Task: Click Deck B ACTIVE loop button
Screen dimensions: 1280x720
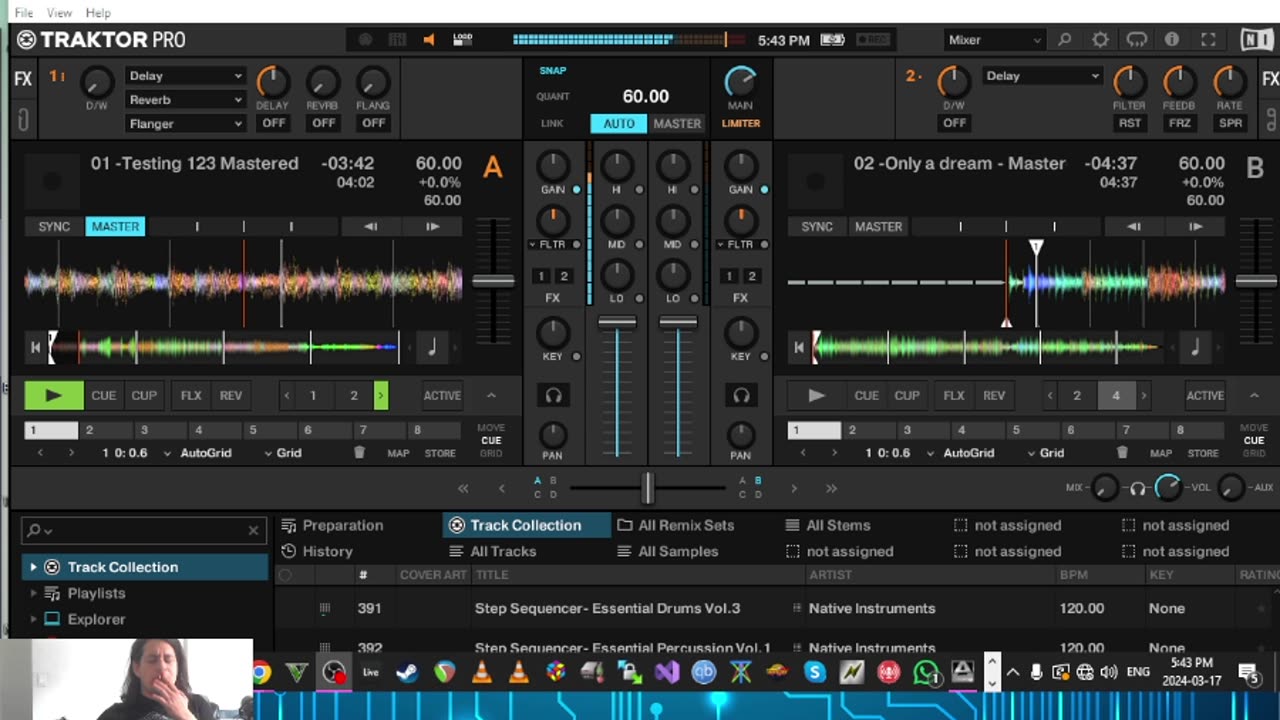Action: pyautogui.click(x=1205, y=395)
